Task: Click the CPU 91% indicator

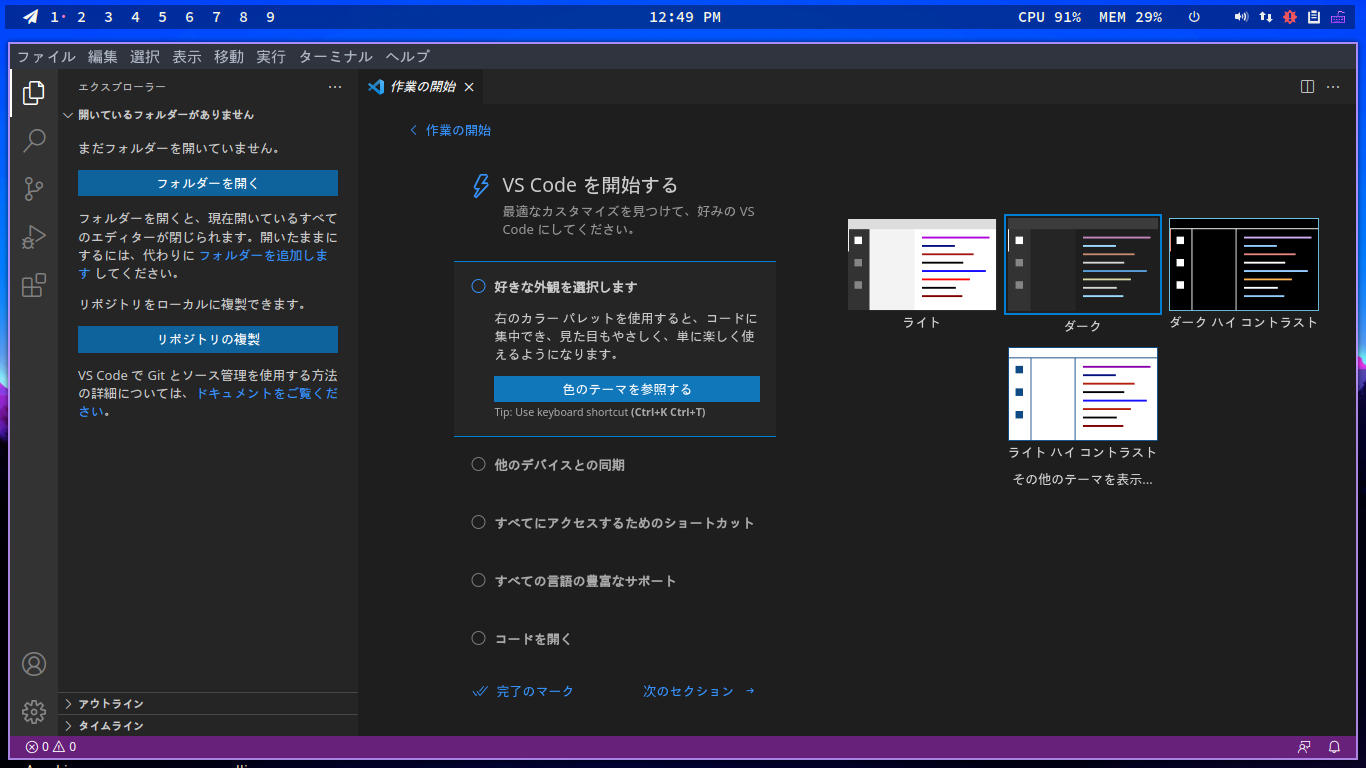Action: [1049, 17]
